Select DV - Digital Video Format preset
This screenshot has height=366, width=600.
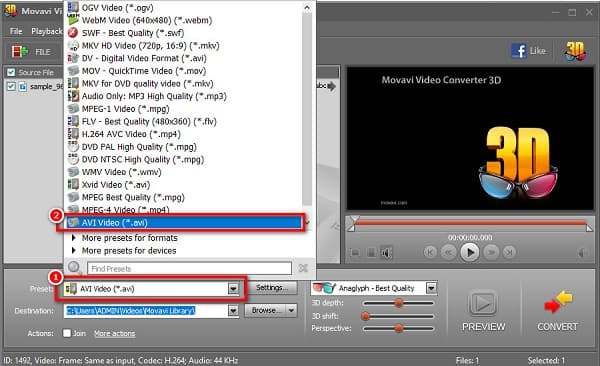(144, 58)
